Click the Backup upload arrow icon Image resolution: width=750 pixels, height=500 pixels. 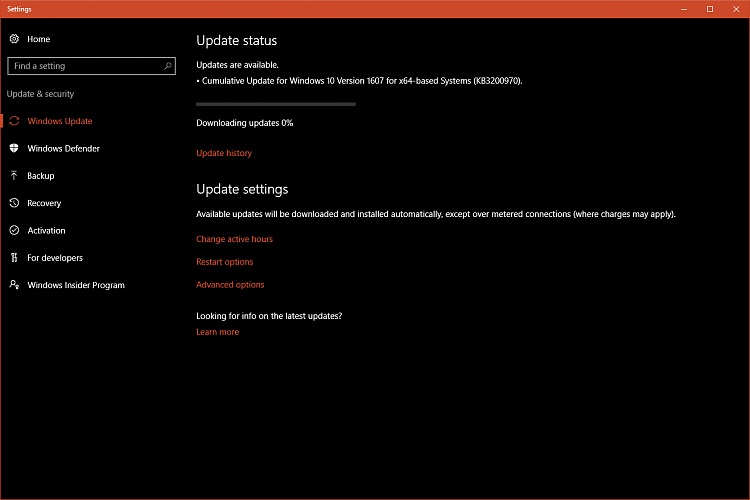click(x=14, y=176)
